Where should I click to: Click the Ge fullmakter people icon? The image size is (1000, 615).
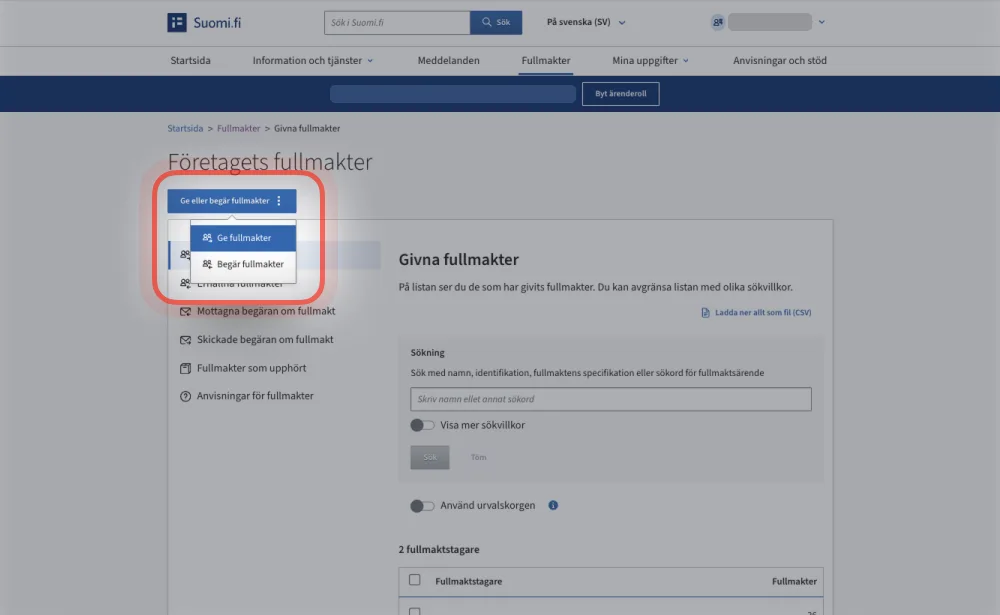coord(207,237)
